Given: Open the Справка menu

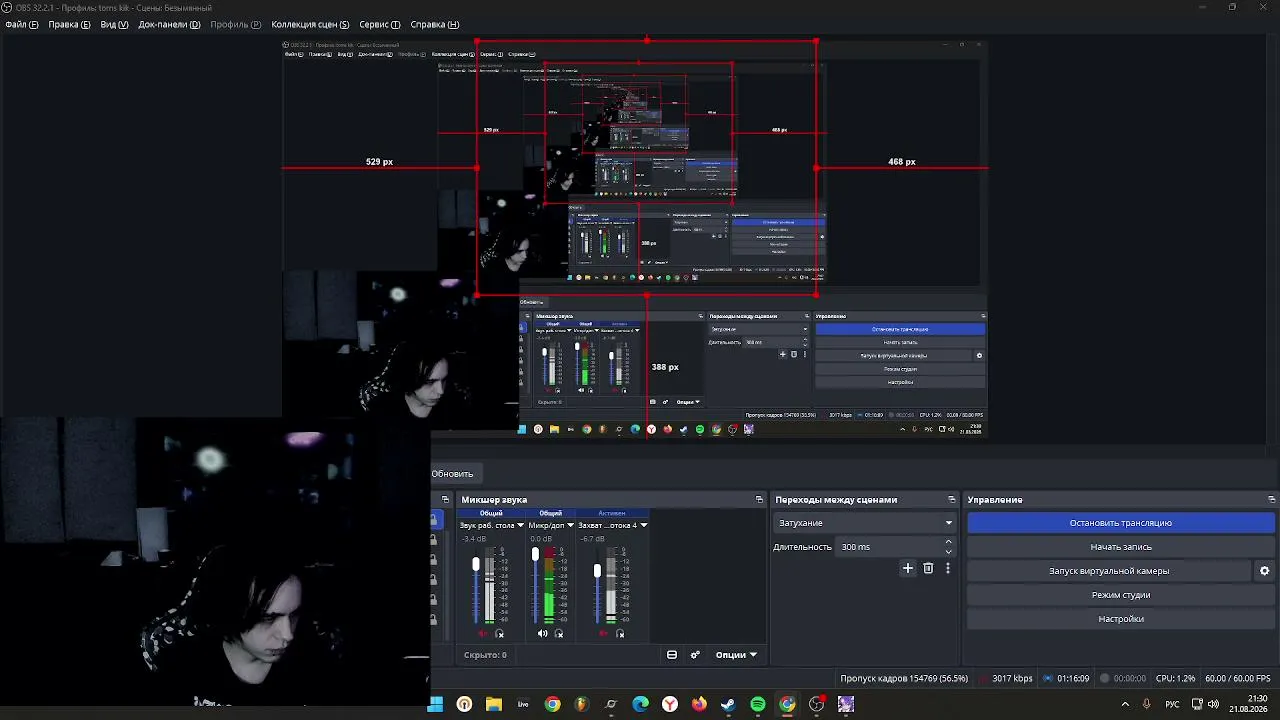Looking at the screenshot, I should (x=435, y=24).
